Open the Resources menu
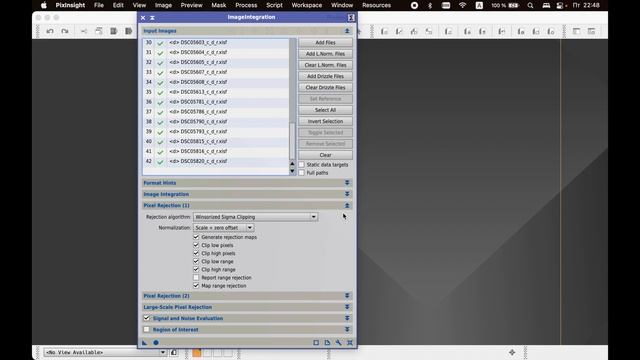640x360 pixels. point(376,5)
